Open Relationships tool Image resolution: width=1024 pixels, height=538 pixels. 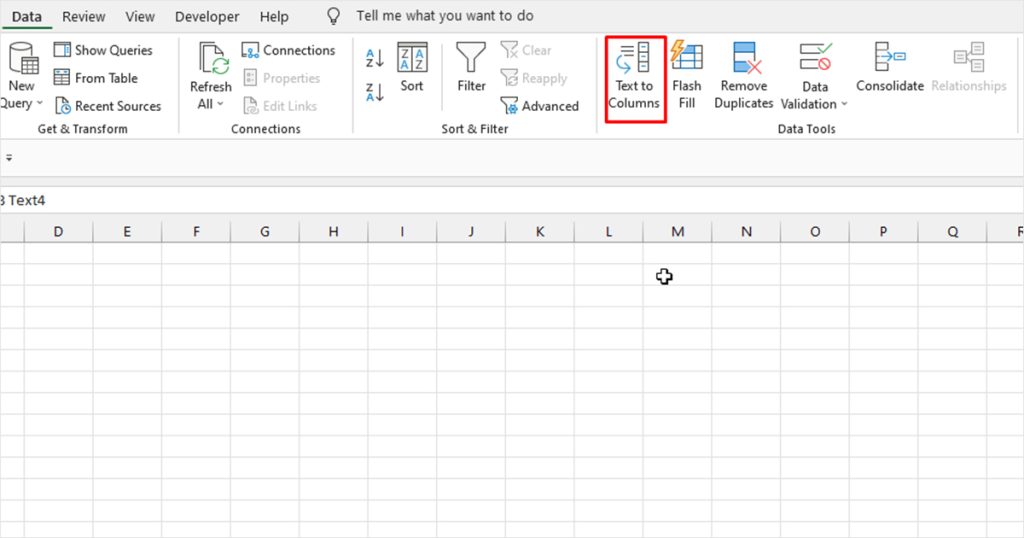[x=969, y=68]
